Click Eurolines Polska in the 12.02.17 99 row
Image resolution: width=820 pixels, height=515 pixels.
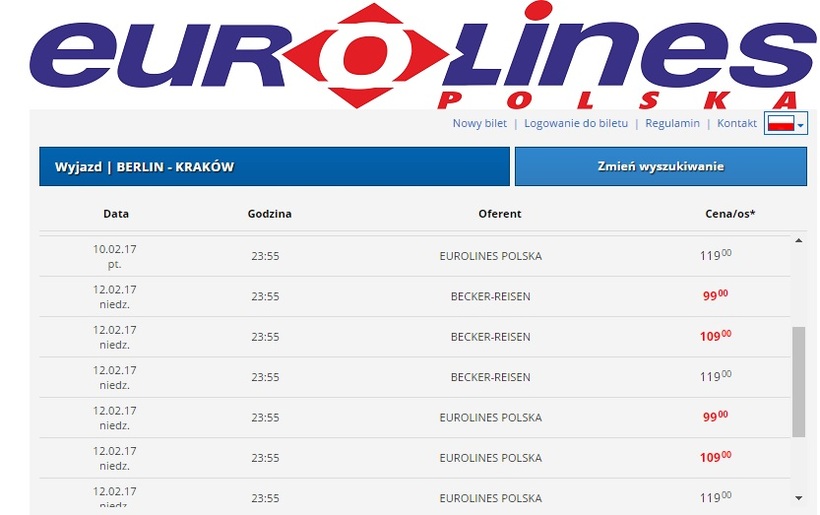491,417
